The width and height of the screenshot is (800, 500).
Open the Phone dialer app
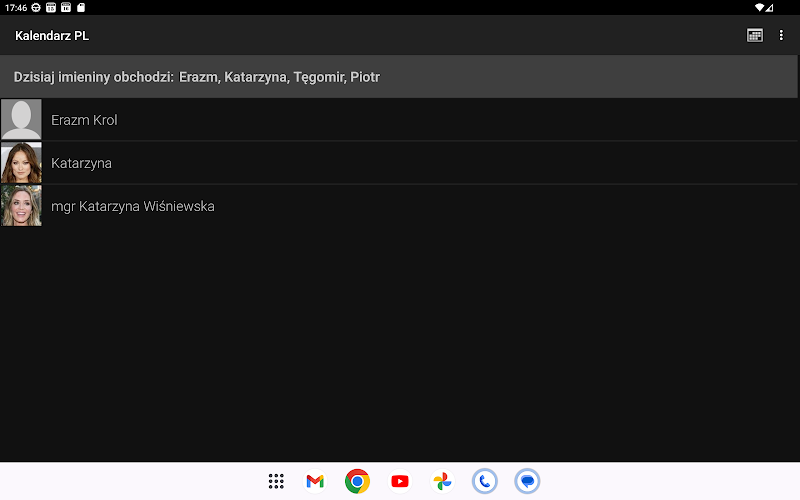[485, 481]
